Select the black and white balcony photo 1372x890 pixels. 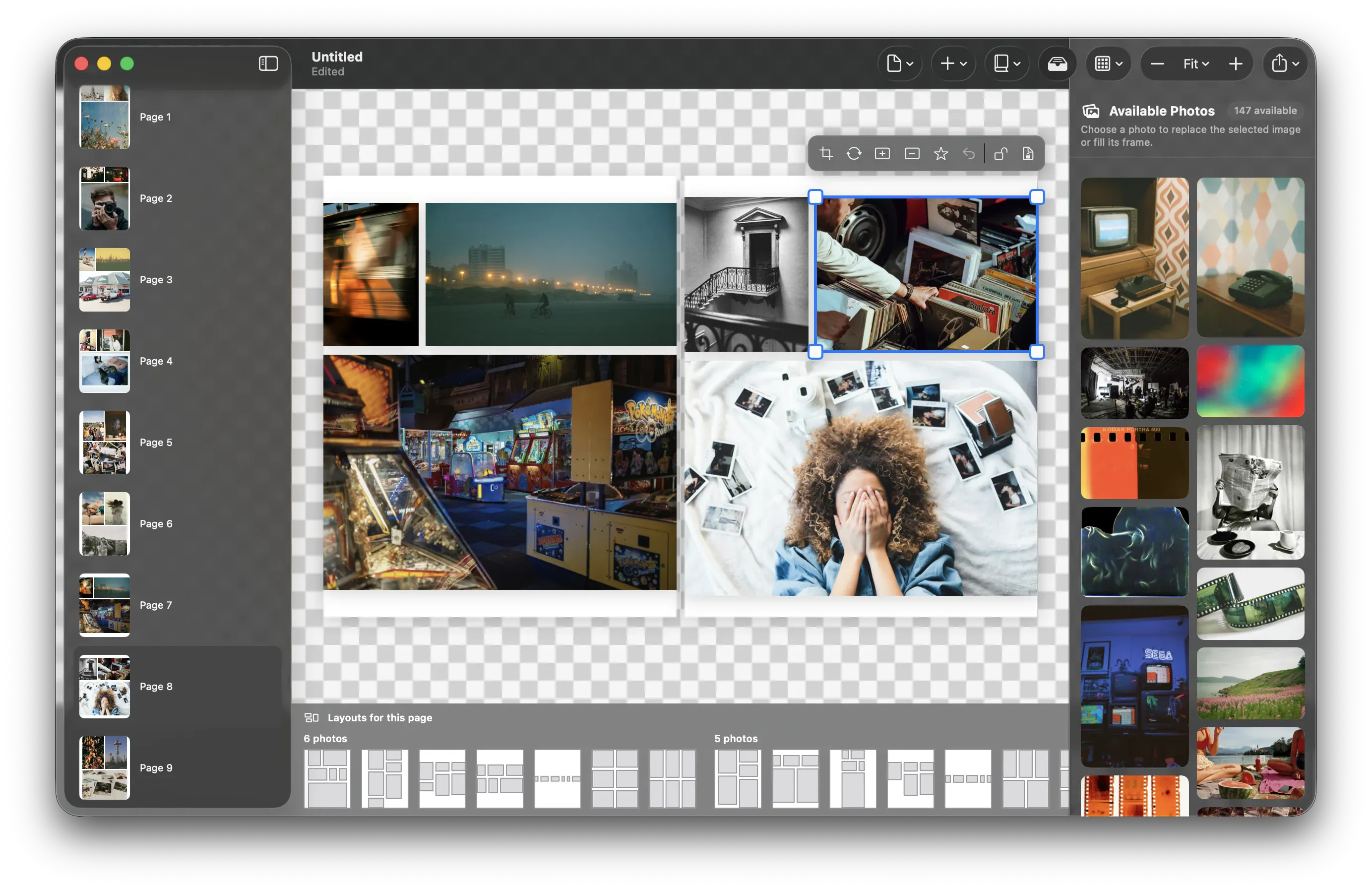coord(747,274)
